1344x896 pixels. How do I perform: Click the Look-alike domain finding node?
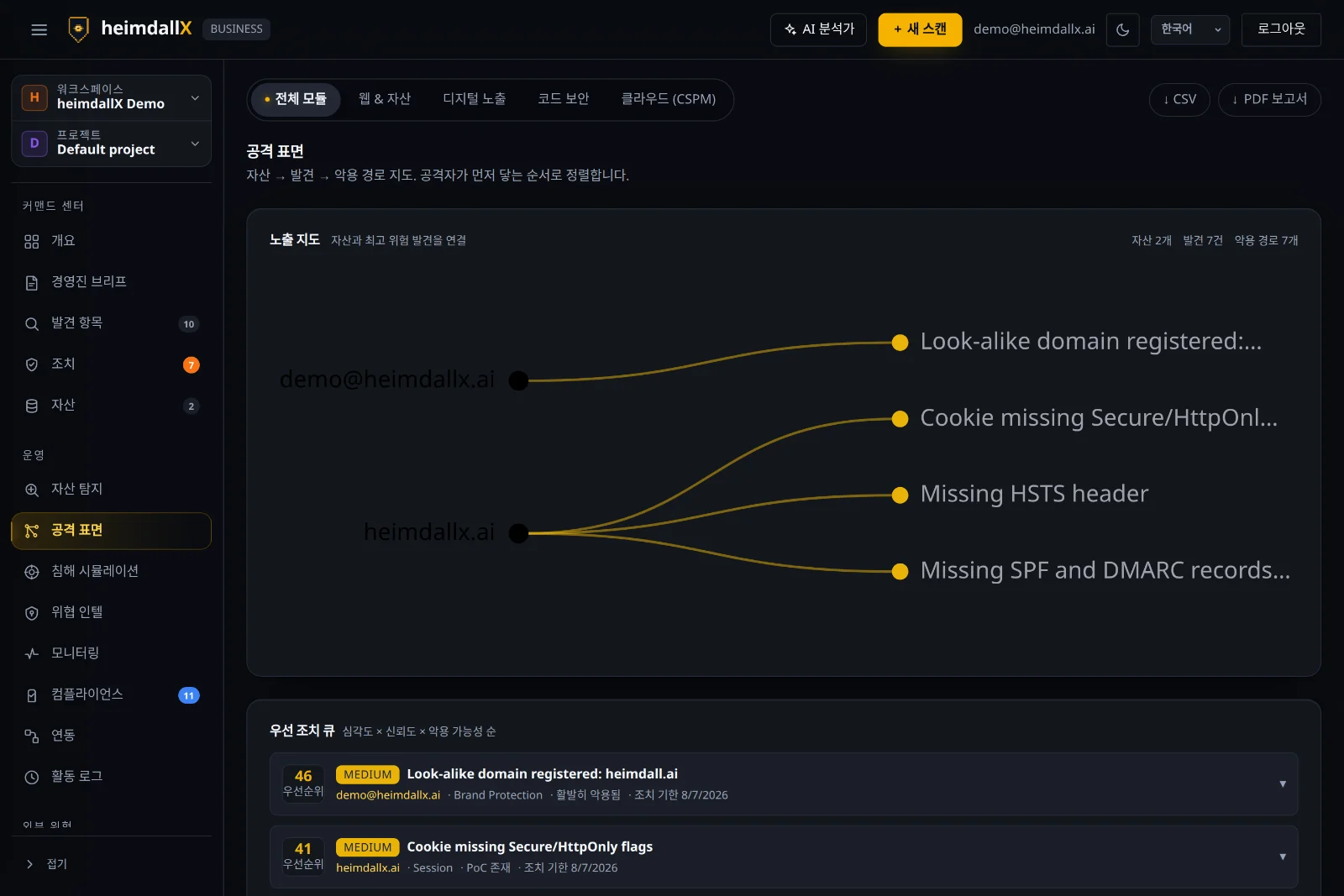pyautogui.click(x=900, y=343)
